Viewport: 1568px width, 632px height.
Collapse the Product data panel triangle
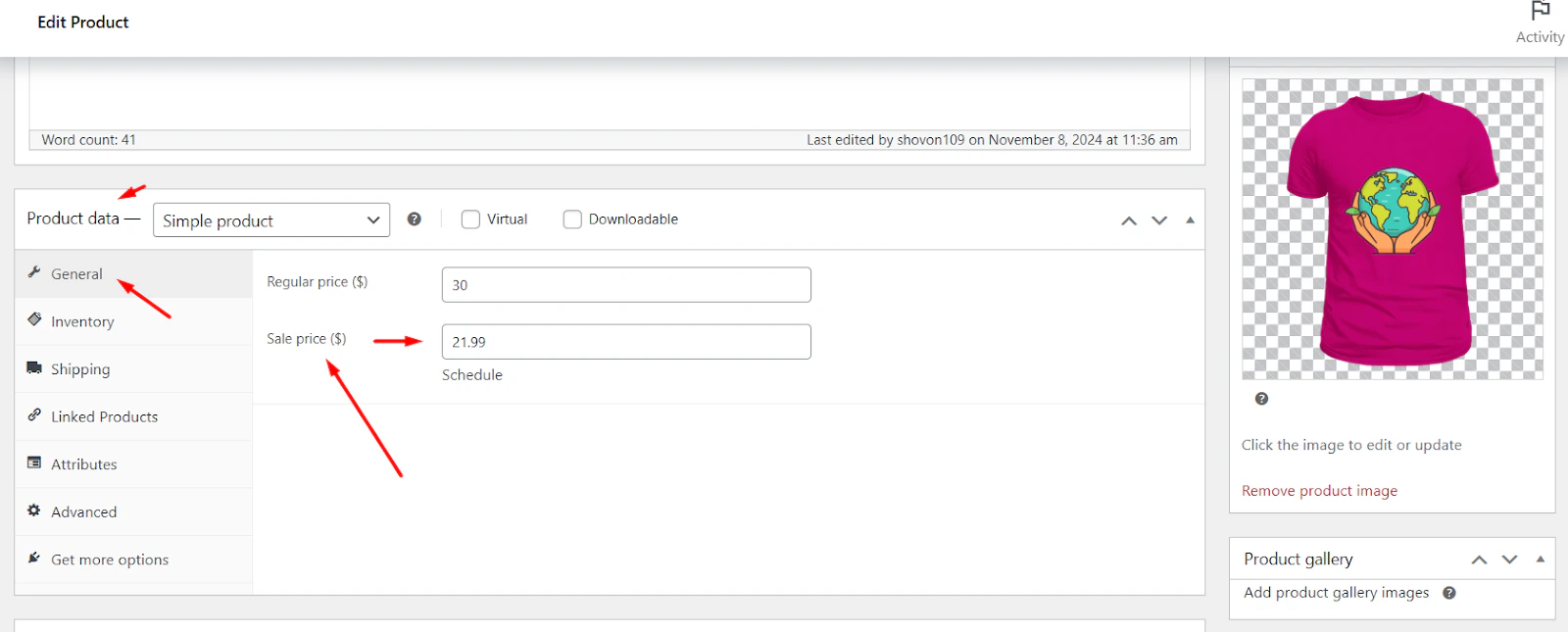1190,220
